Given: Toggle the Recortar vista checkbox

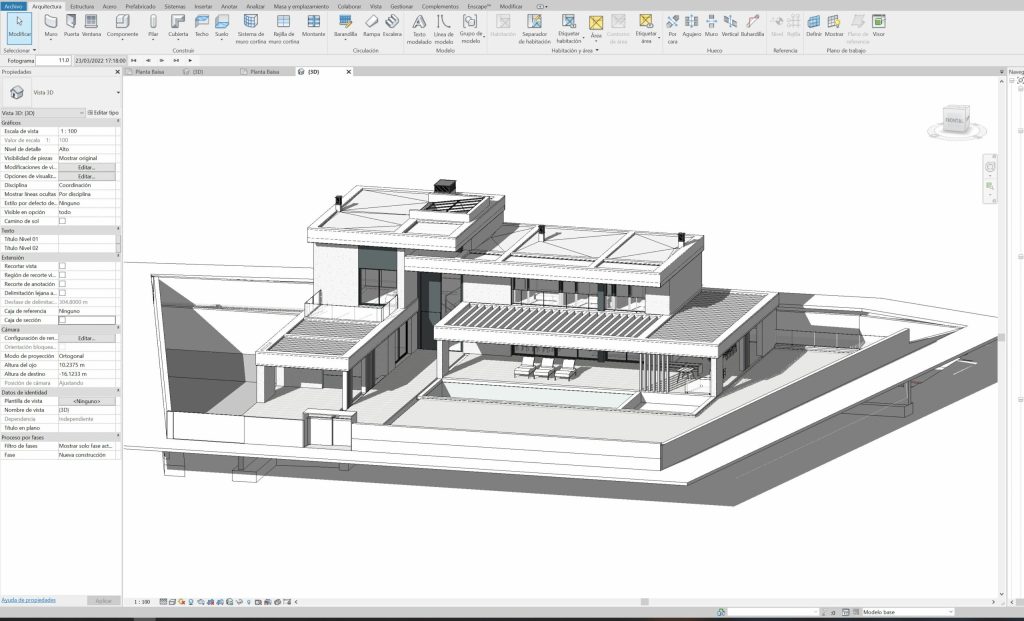Looking at the screenshot, I should (x=62, y=266).
